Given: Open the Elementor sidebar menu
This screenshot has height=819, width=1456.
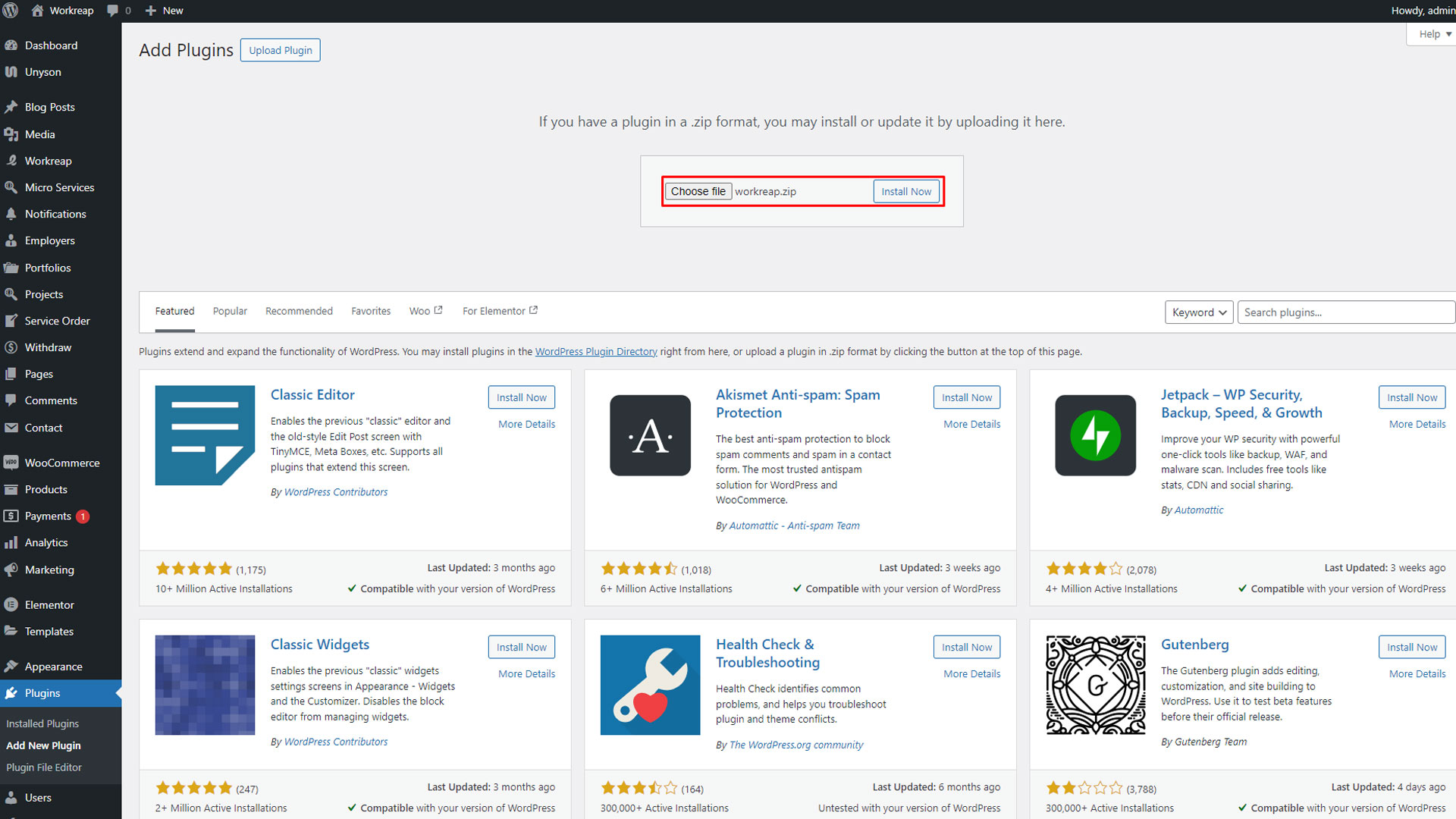Looking at the screenshot, I should [49, 605].
